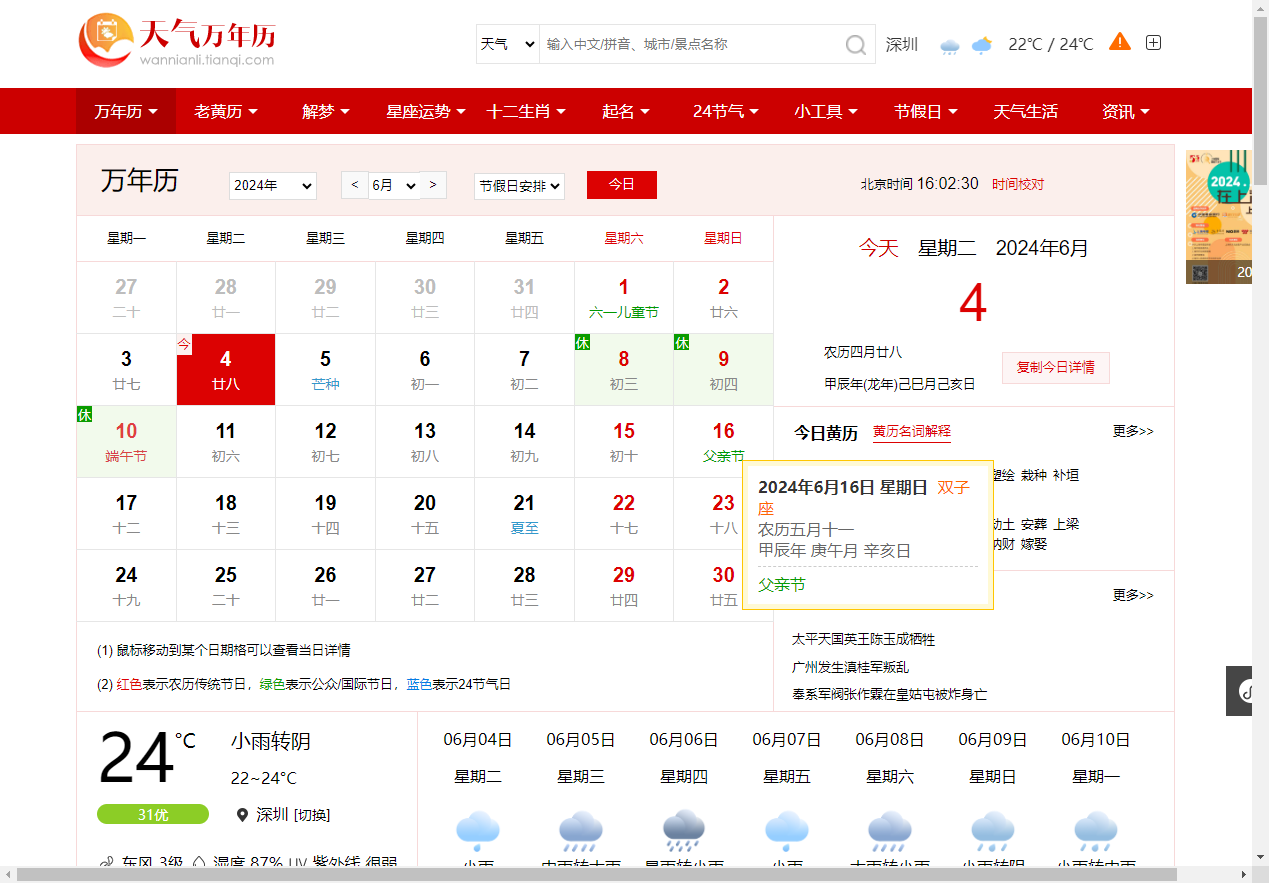Click the city search input field
The image size is (1269, 883).
coord(690,45)
